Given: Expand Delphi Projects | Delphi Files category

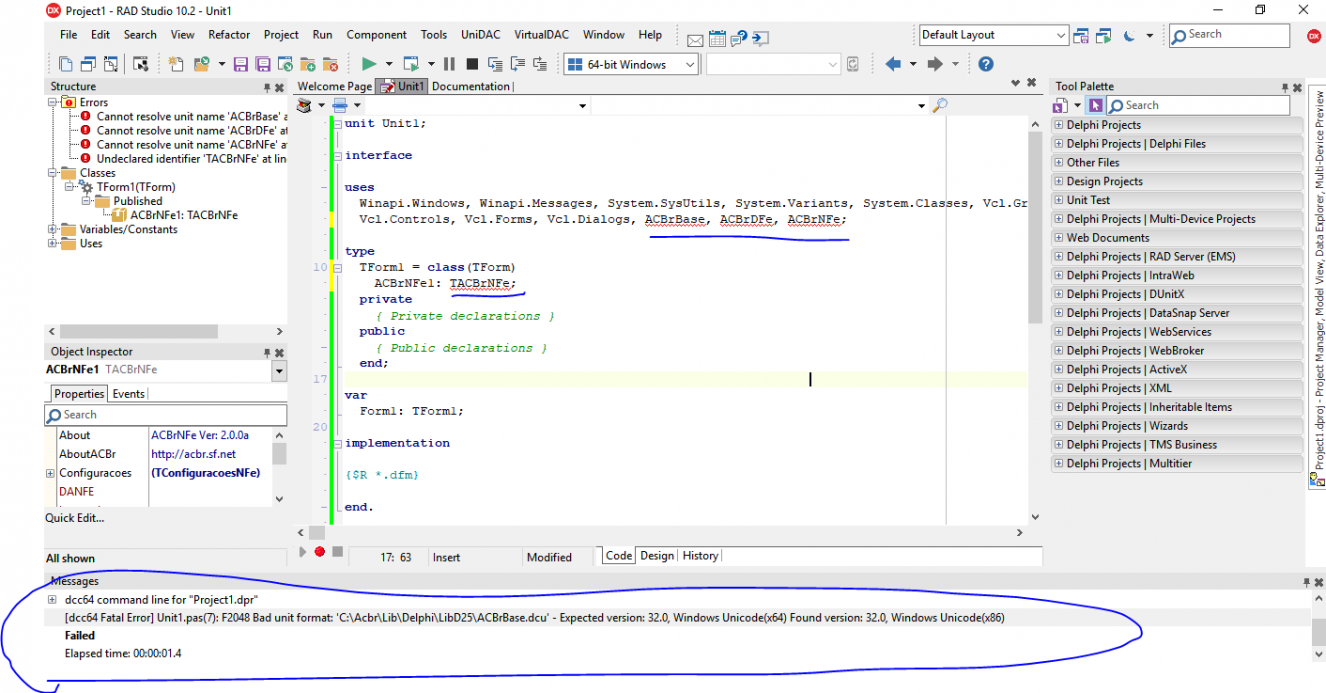Looking at the screenshot, I should pos(1059,144).
